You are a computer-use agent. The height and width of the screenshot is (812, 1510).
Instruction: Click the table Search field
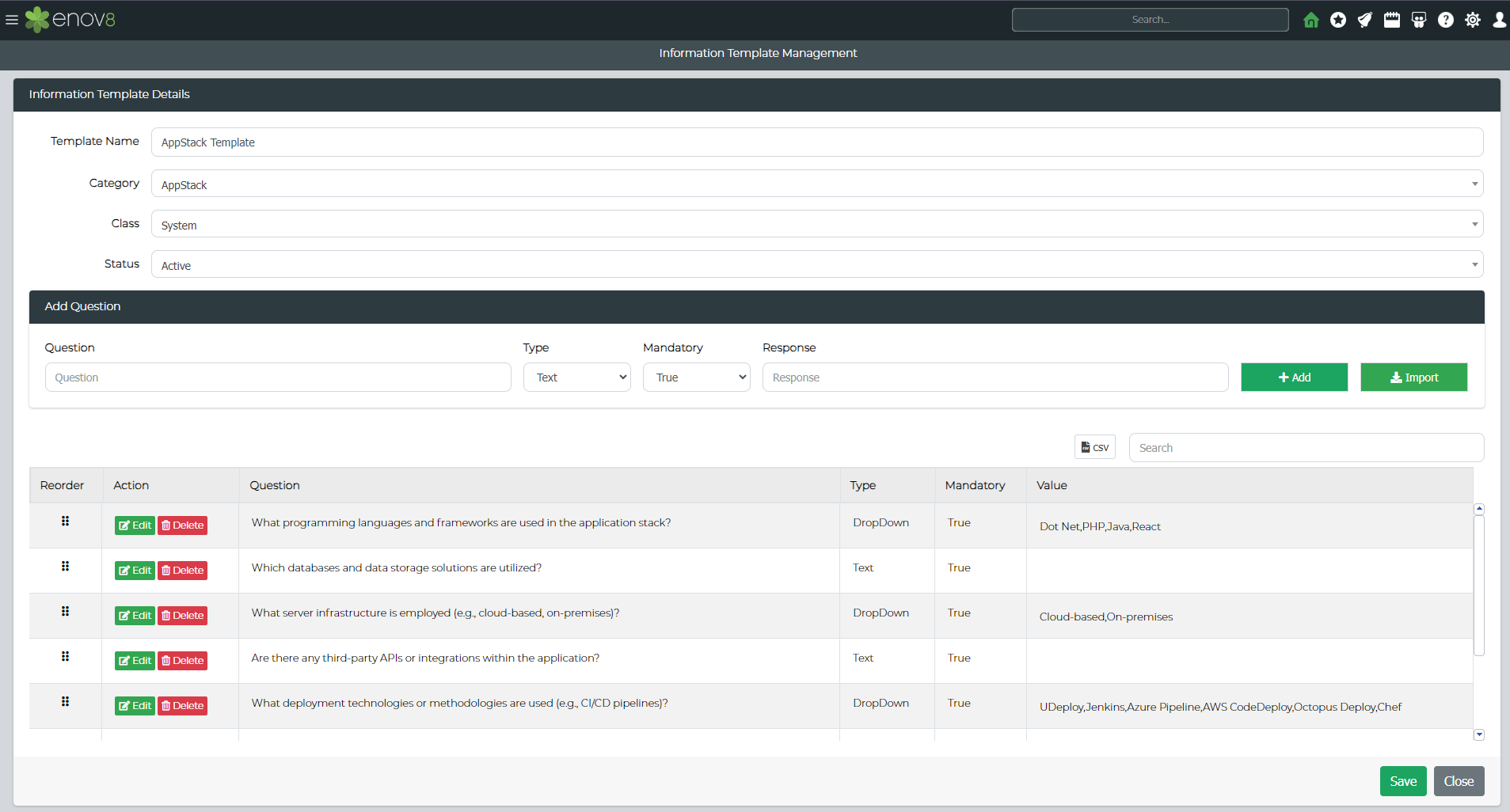(1307, 448)
